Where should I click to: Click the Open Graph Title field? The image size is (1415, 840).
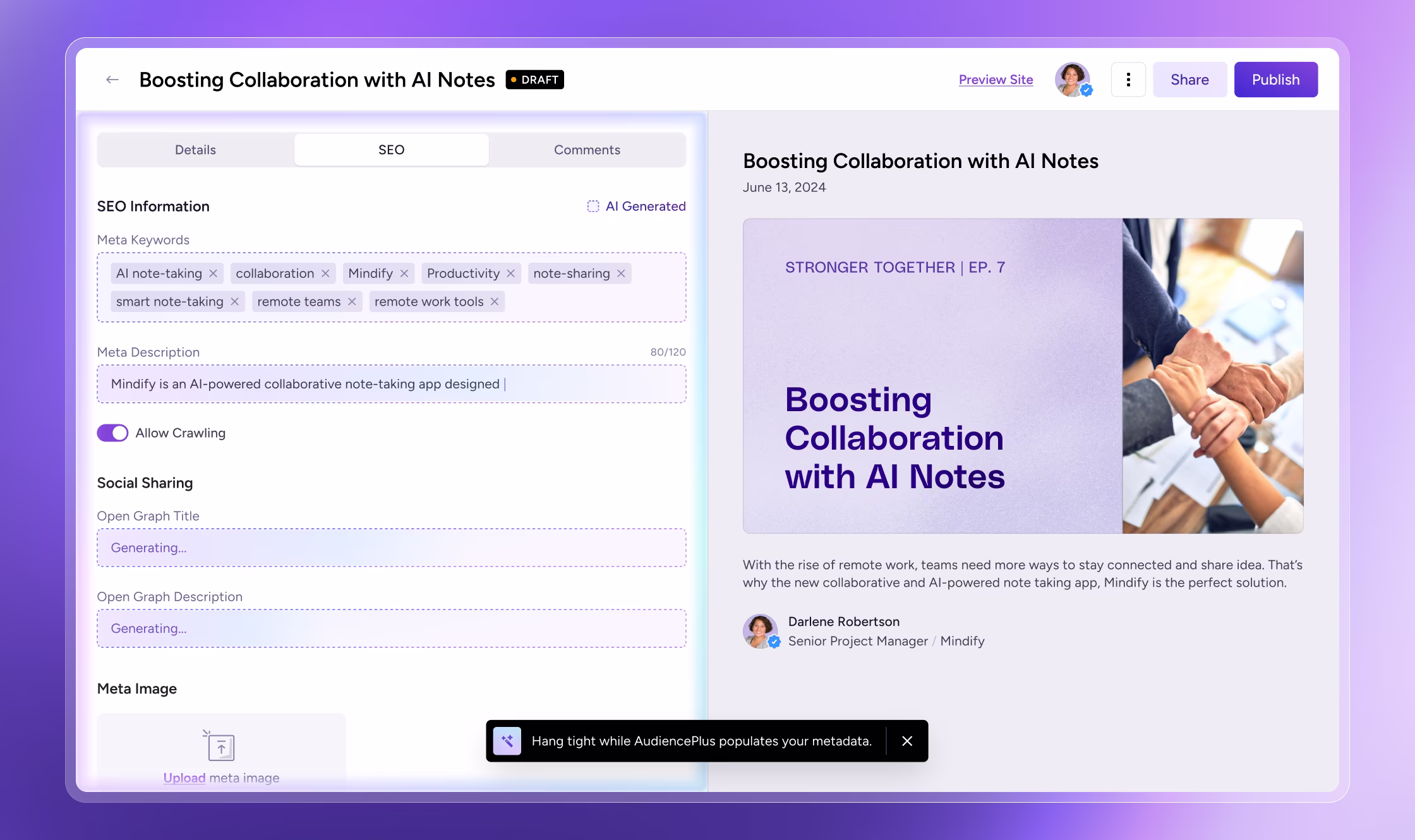392,548
